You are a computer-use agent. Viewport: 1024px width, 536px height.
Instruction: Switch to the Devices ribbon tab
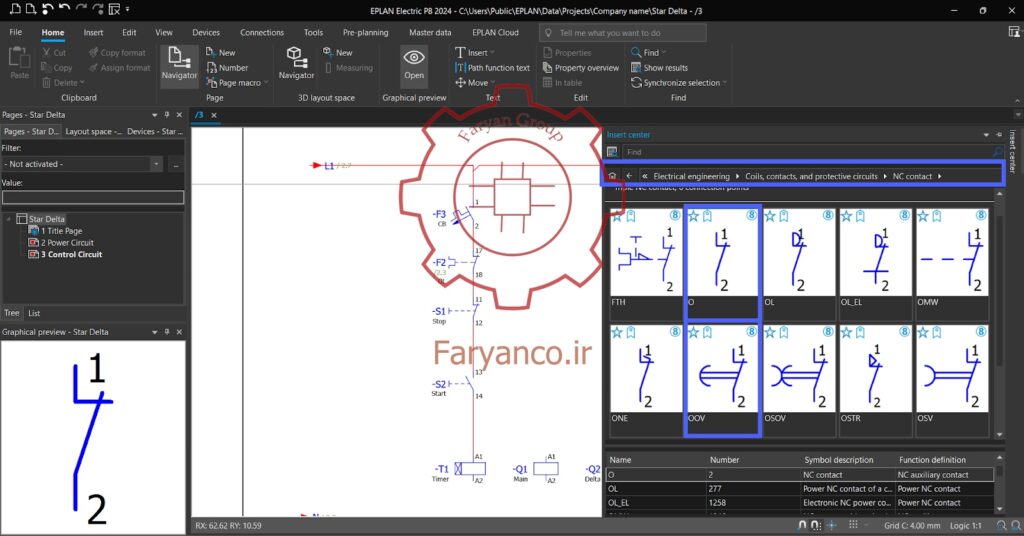(x=206, y=32)
